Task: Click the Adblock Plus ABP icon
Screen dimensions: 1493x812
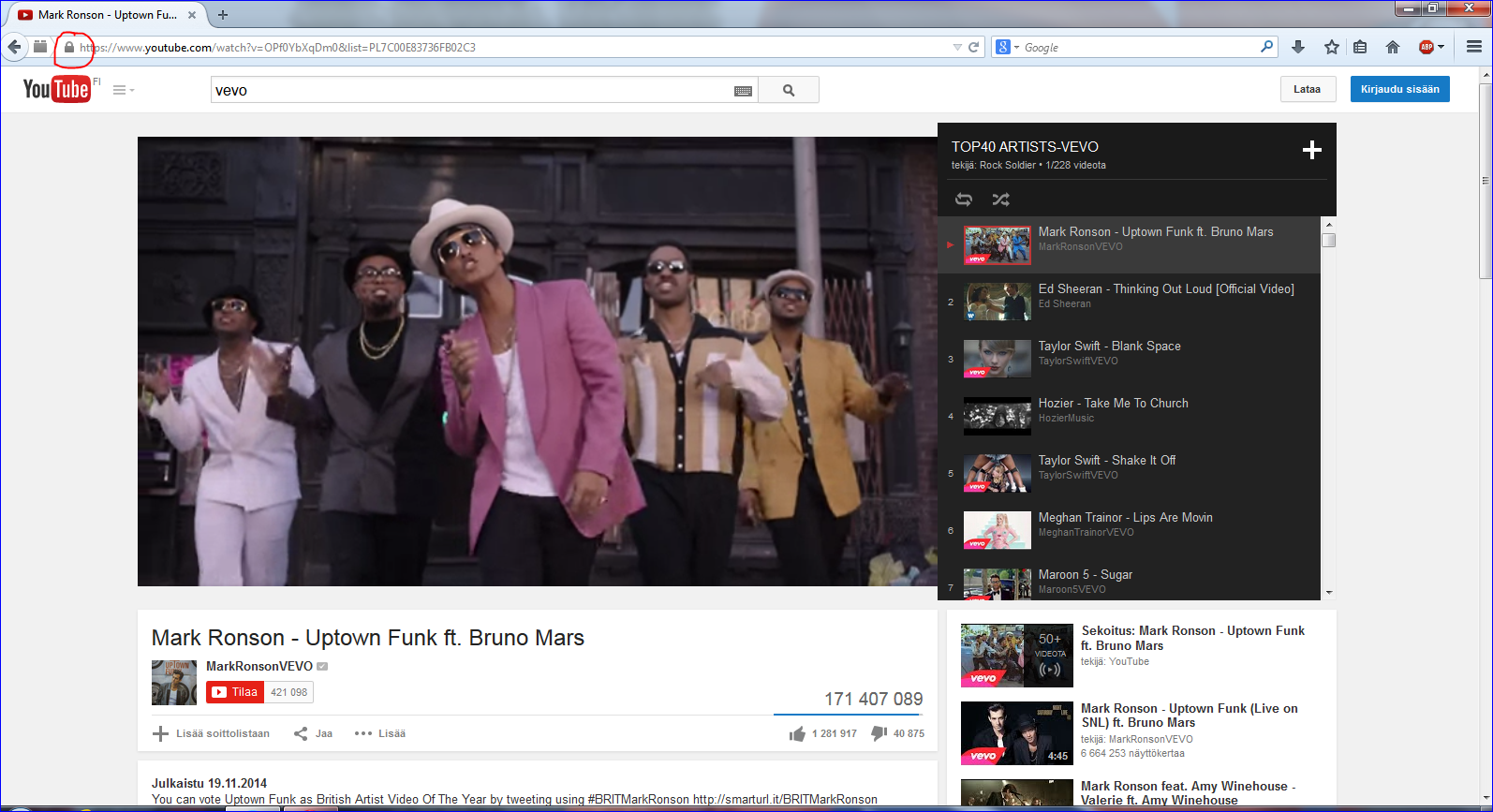Action: point(1426,47)
